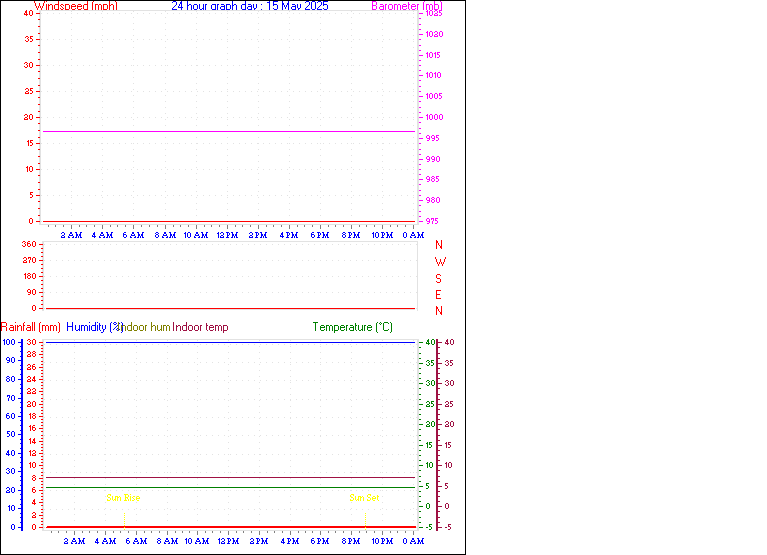Select the "Rainfall (mm)" legend label
Viewport: 767px width, 555px height.
coord(31,327)
